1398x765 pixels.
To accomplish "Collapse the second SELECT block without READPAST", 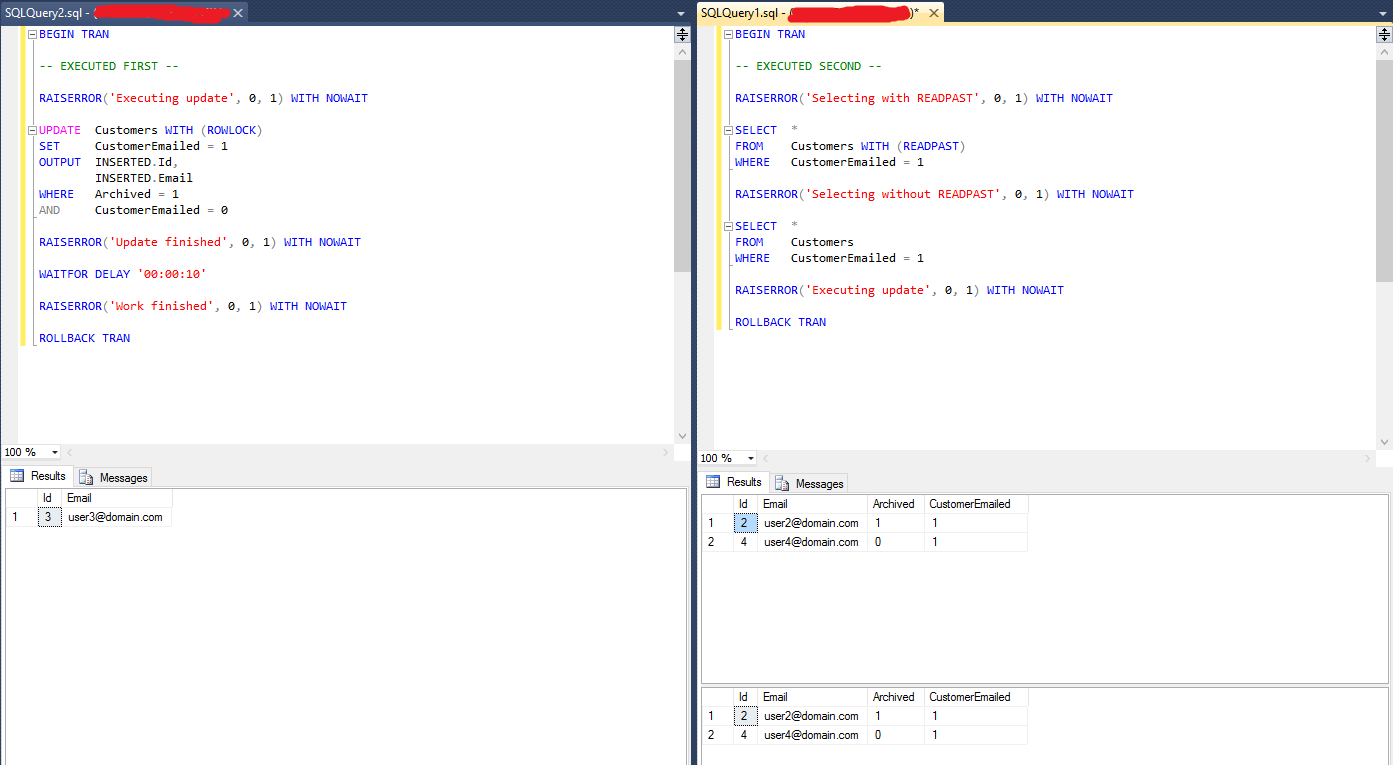I will pos(728,226).
